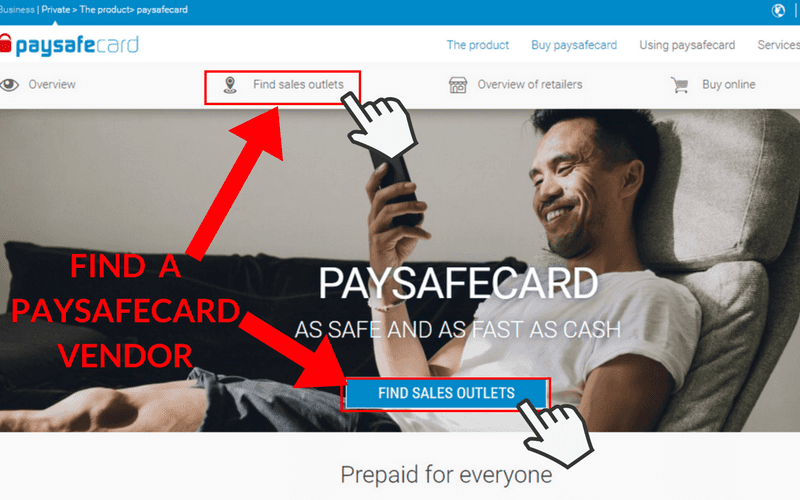
Task: Click the shopping cart icon
Action: click(680, 85)
